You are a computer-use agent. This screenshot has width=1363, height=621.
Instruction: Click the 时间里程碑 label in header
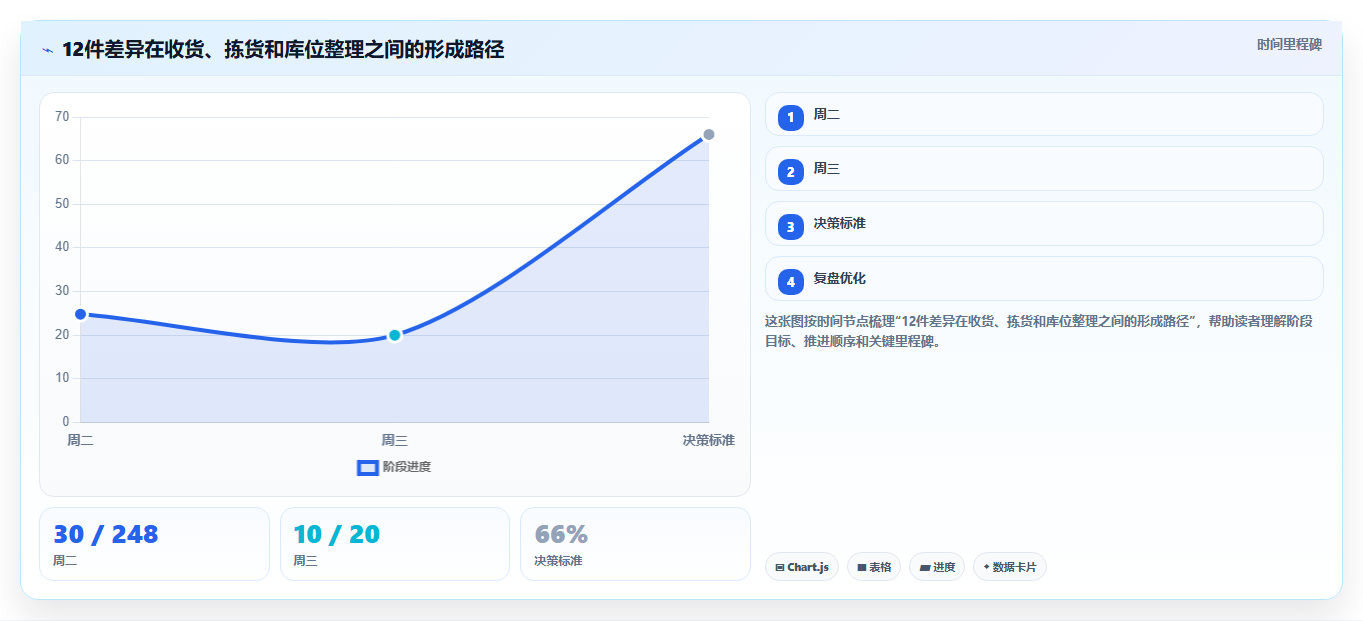pos(1289,44)
